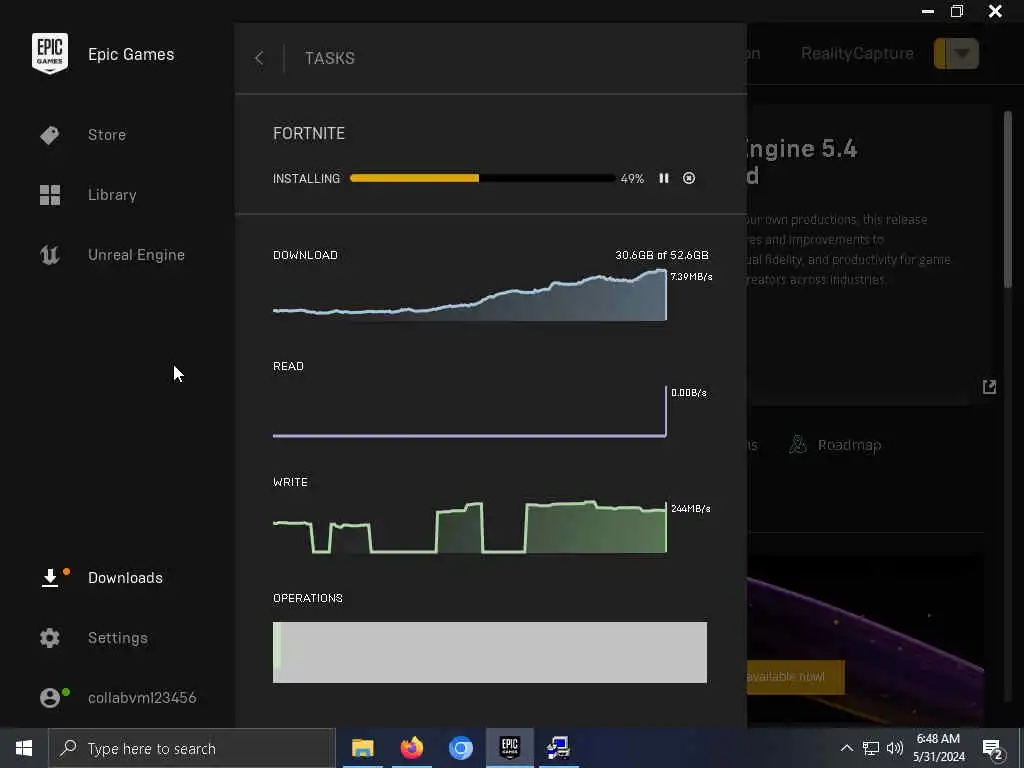Show hidden system tray icons
Viewport: 1024px width, 768px height.
coord(846,748)
